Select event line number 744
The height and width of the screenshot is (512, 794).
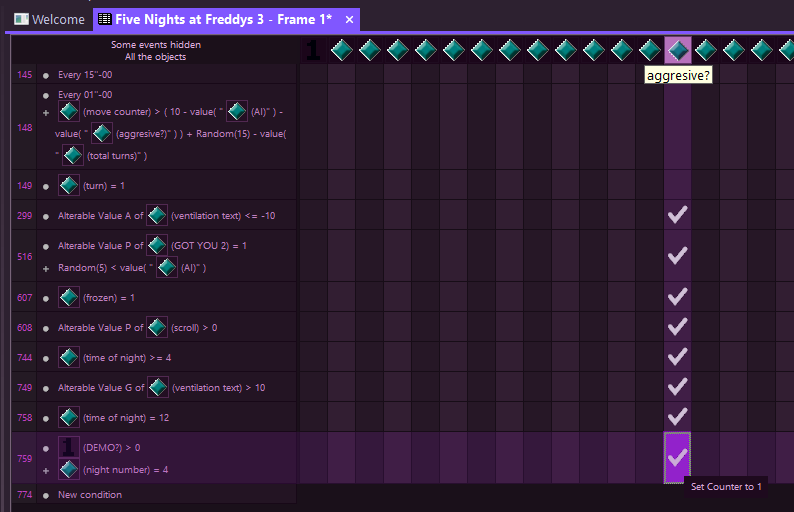(x=24, y=357)
